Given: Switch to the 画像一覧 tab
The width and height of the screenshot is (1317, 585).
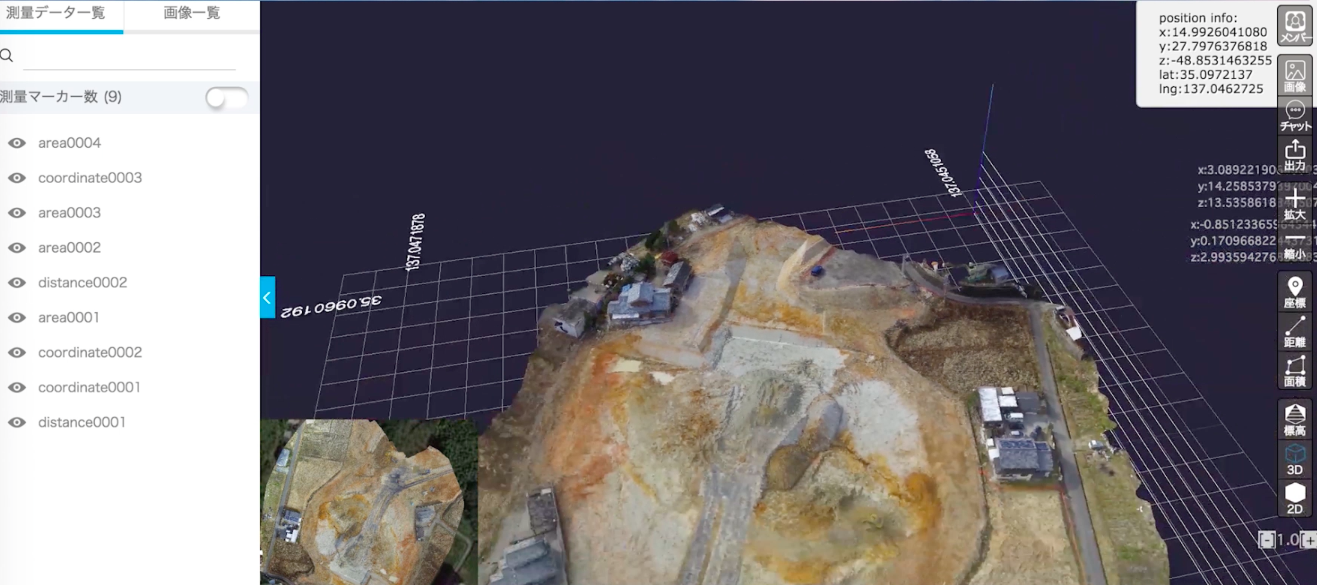Looking at the screenshot, I should tap(192, 14).
